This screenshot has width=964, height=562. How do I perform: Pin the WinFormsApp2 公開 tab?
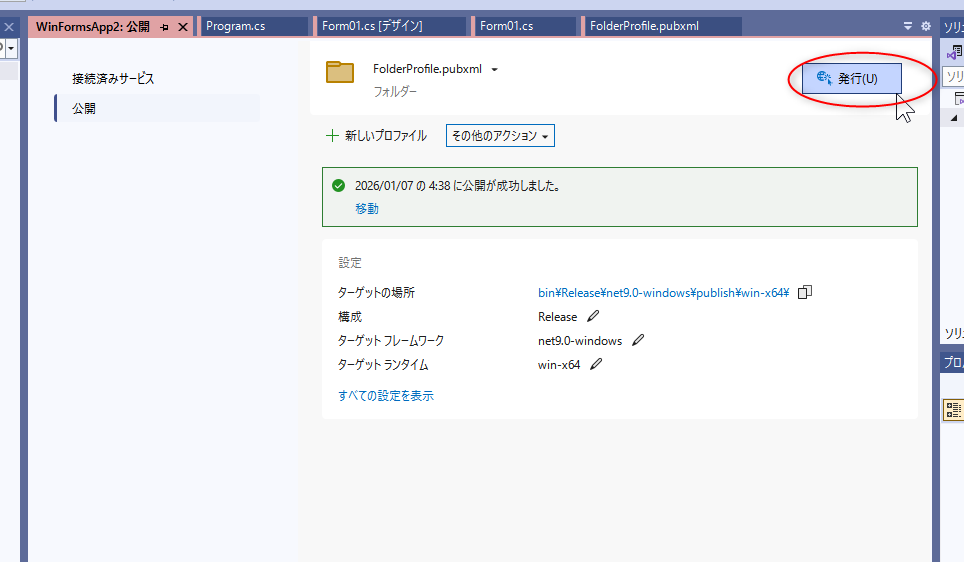[165, 27]
